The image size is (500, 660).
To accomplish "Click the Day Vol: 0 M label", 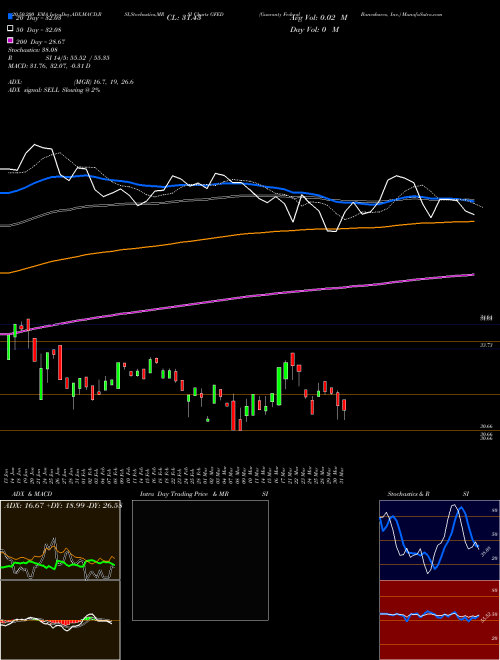I will click(x=314, y=29).
